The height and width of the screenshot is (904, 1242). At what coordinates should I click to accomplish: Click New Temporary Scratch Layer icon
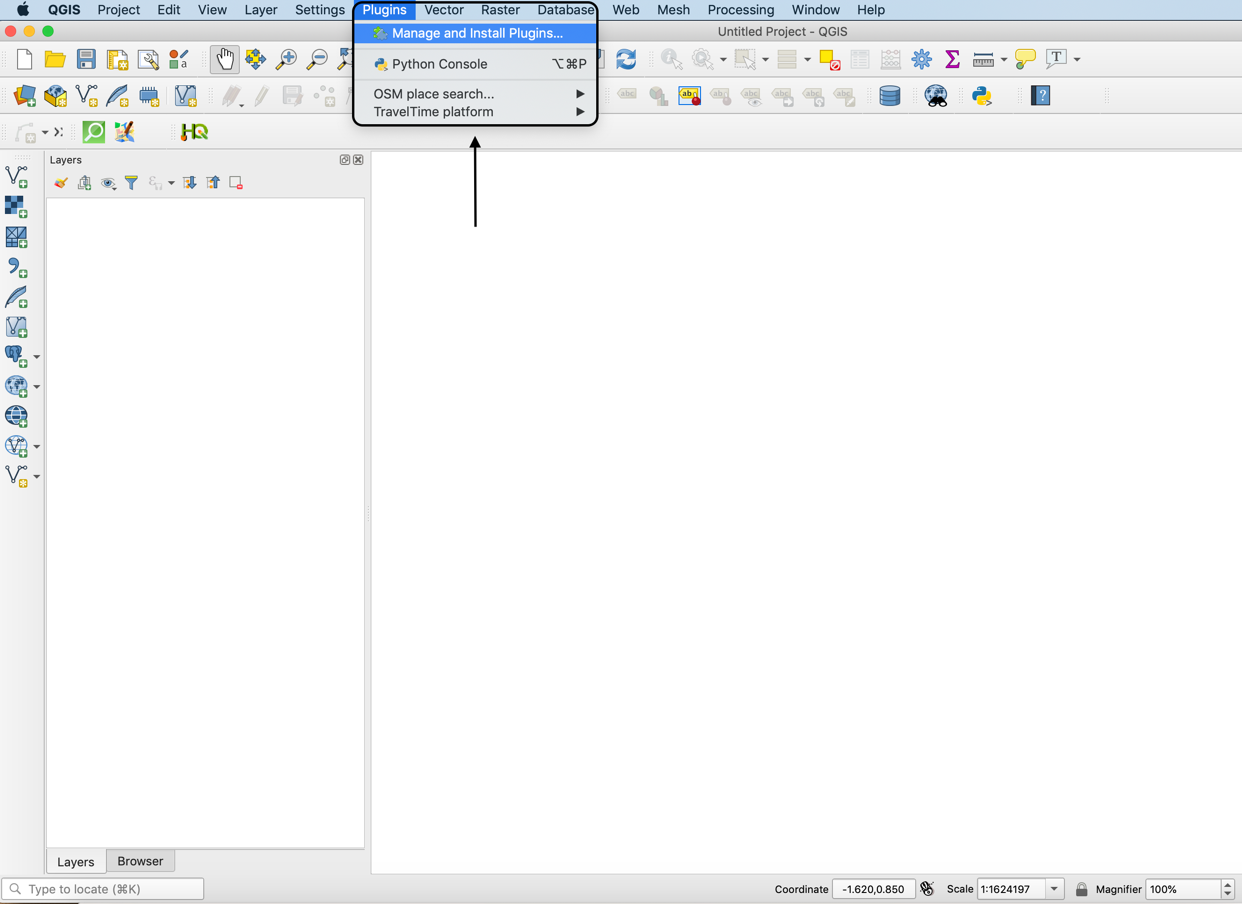[149, 96]
